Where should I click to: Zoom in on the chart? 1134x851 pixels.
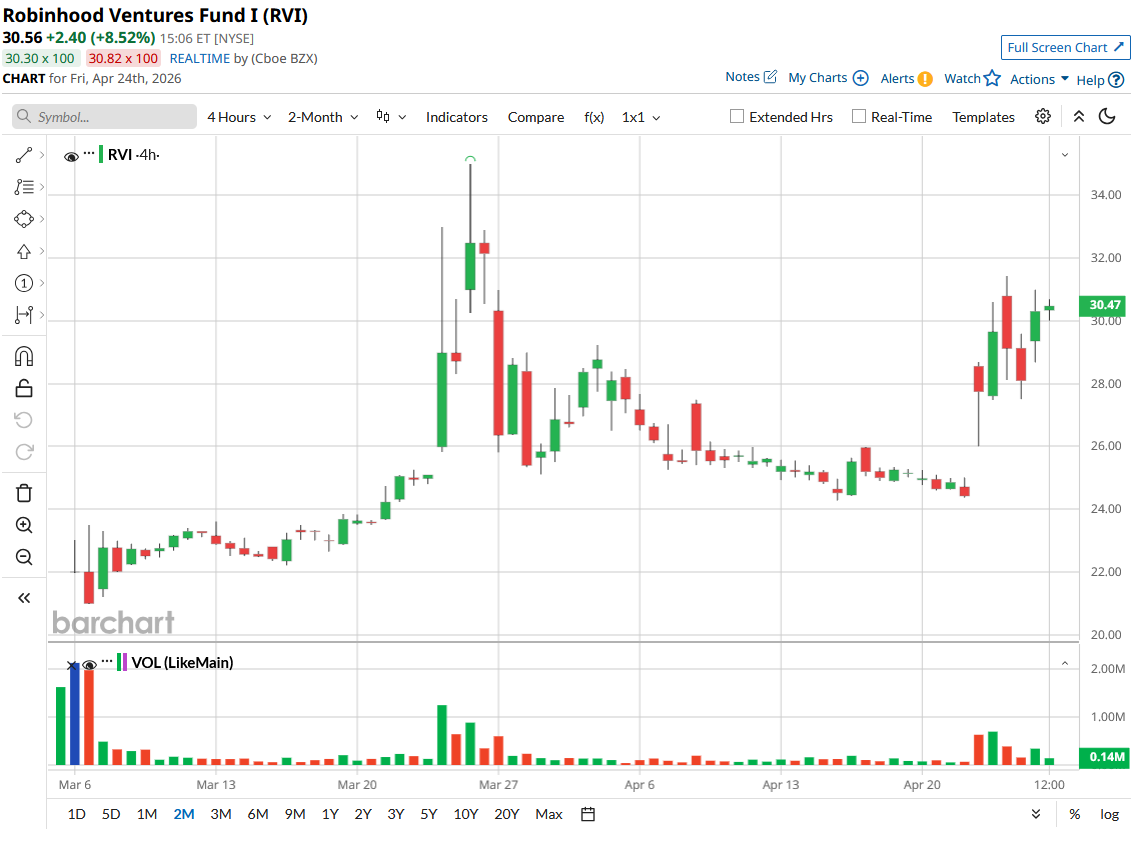(x=24, y=524)
